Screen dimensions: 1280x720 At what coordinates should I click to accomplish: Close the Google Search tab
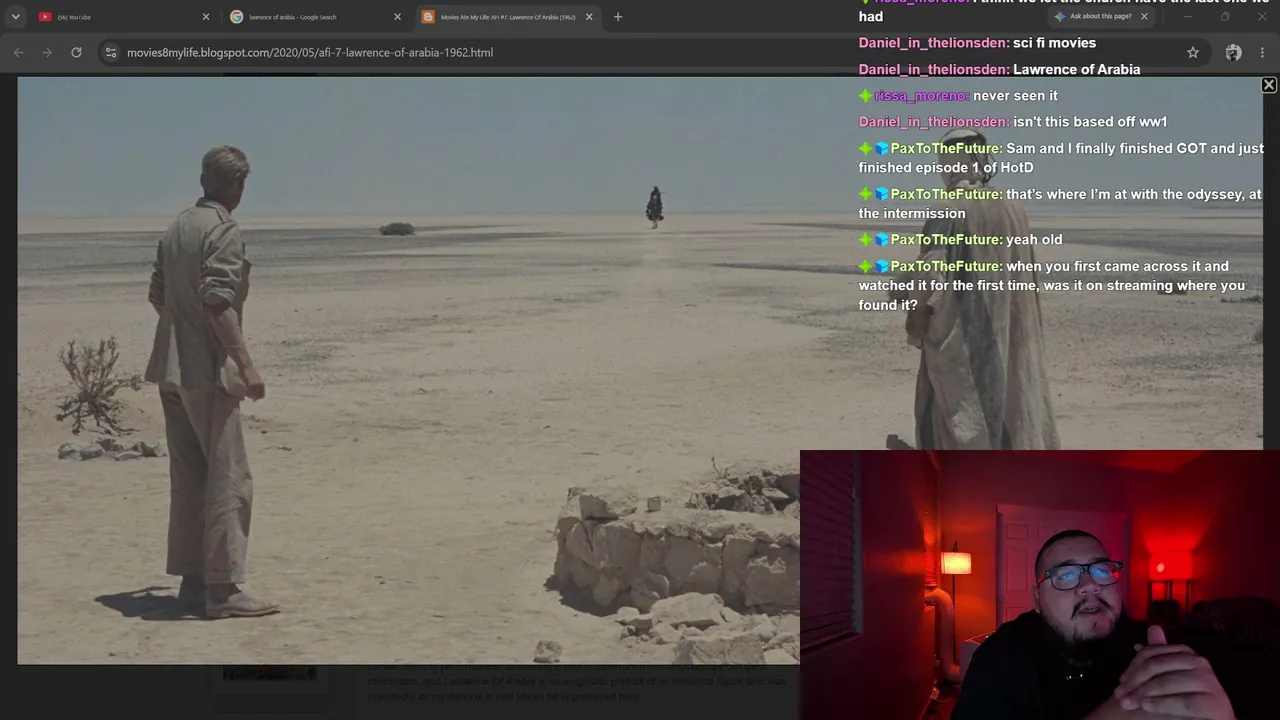pos(397,17)
